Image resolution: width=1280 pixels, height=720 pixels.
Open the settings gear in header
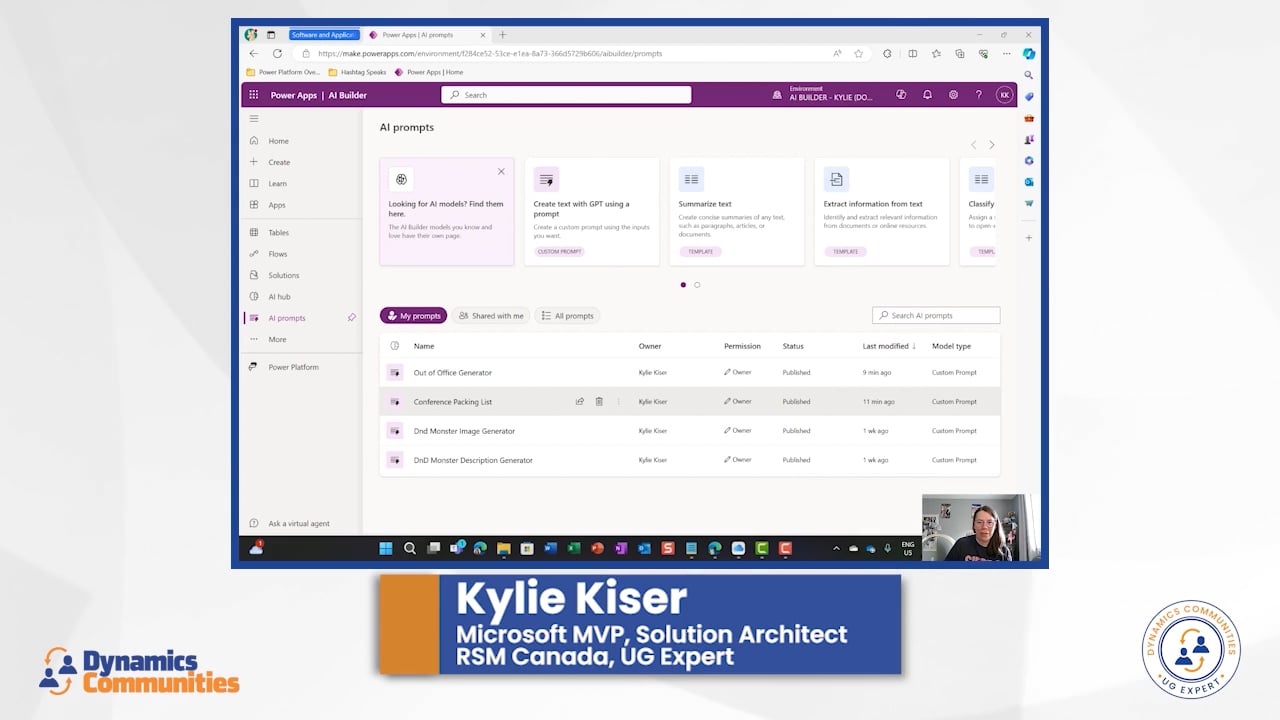[x=953, y=95]
